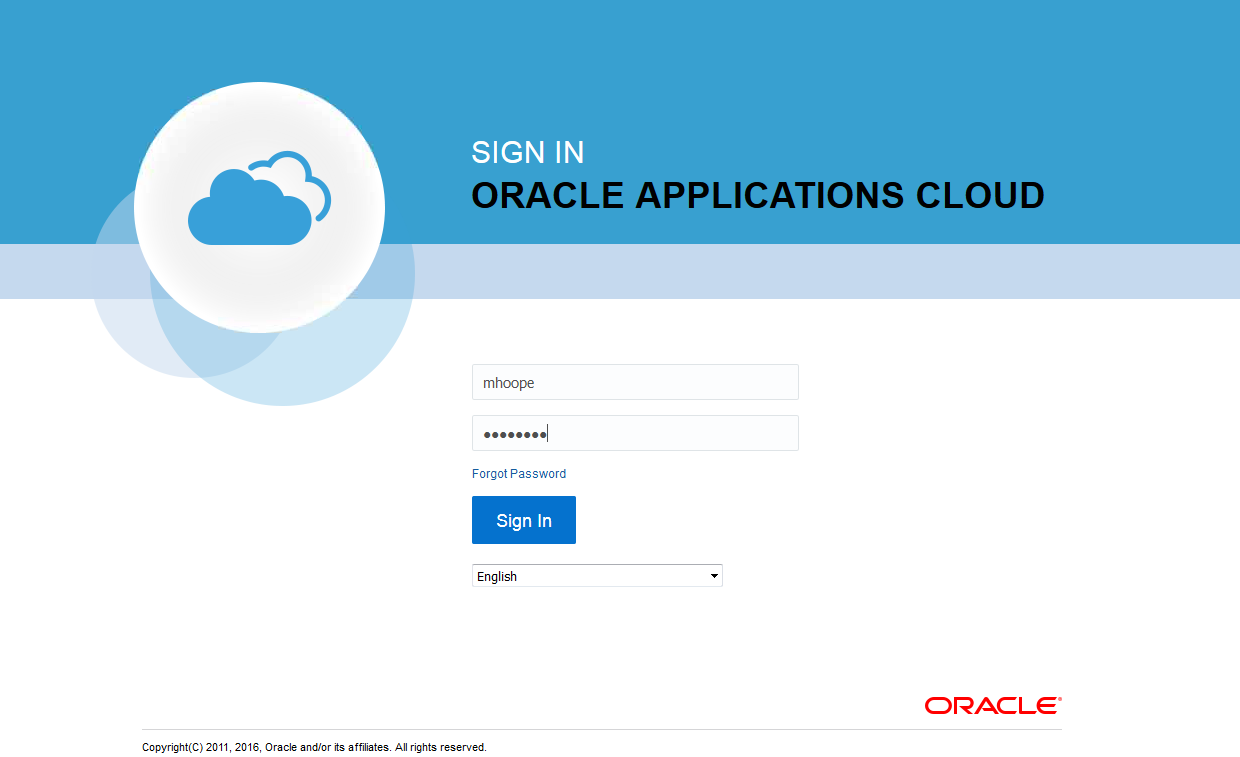This screenshot has width=1240, height=757.
Task: Click the dropdown arrow next to English
Action: point(714,575)
